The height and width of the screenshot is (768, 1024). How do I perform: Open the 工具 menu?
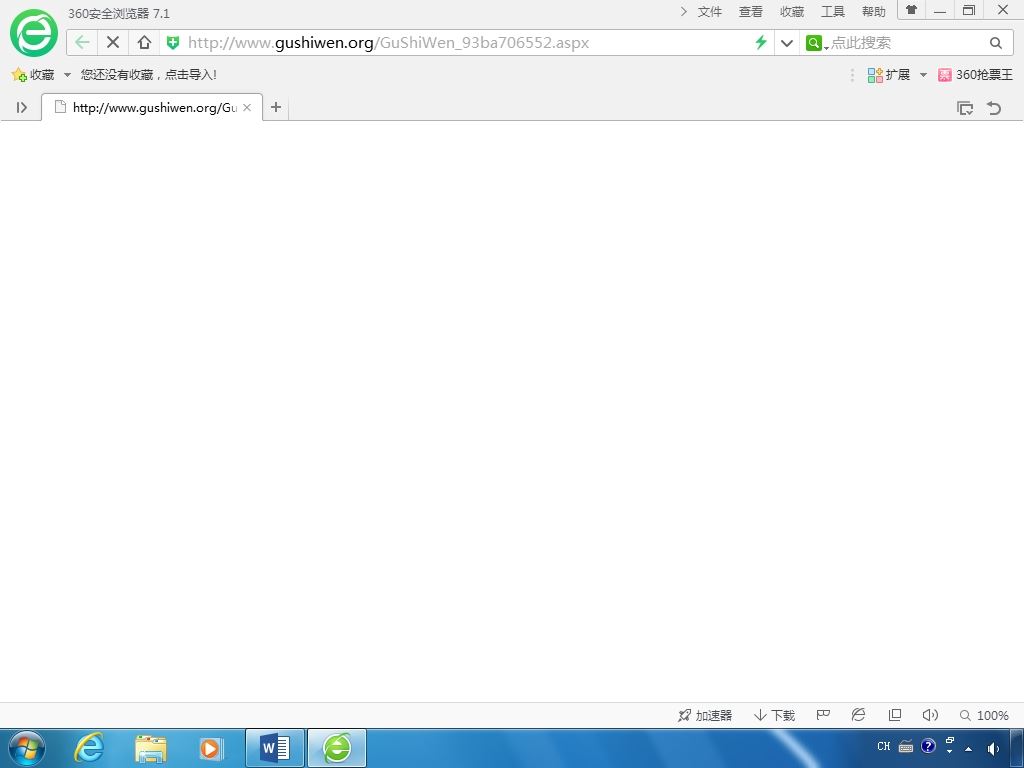833,12
